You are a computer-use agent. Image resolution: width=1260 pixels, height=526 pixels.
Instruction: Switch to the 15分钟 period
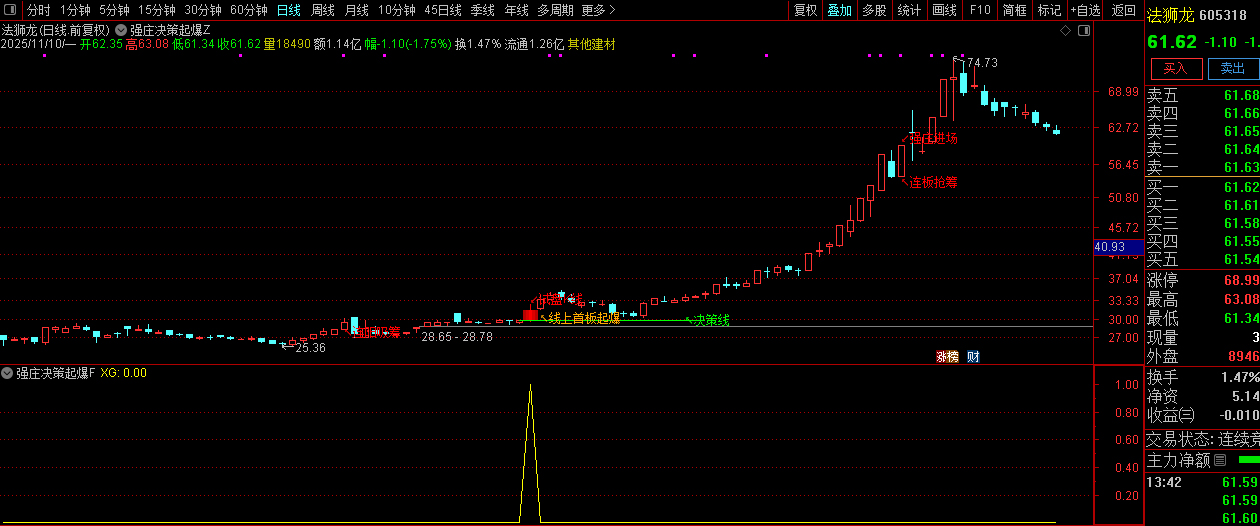(156, 10)
